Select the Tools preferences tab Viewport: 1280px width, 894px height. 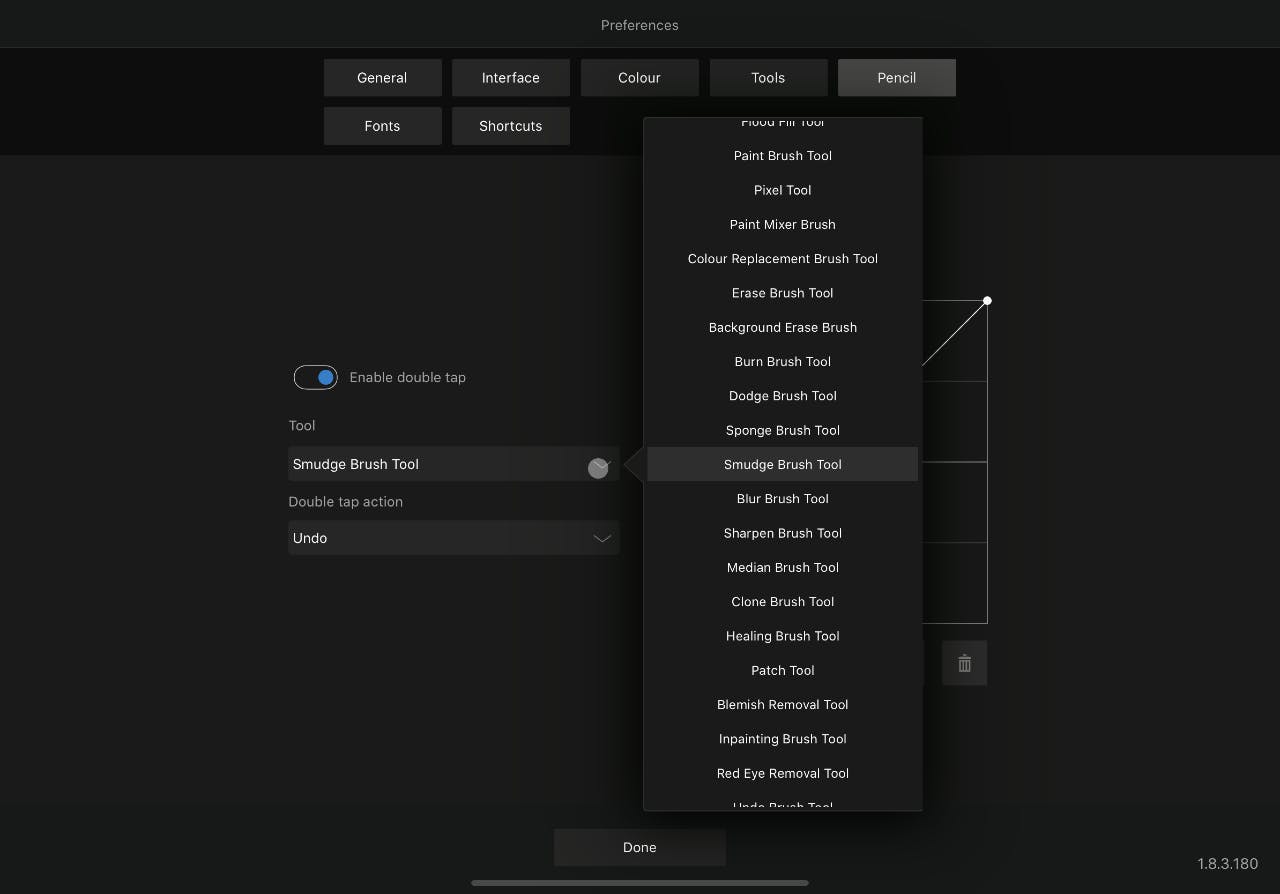tap(768, 78)
